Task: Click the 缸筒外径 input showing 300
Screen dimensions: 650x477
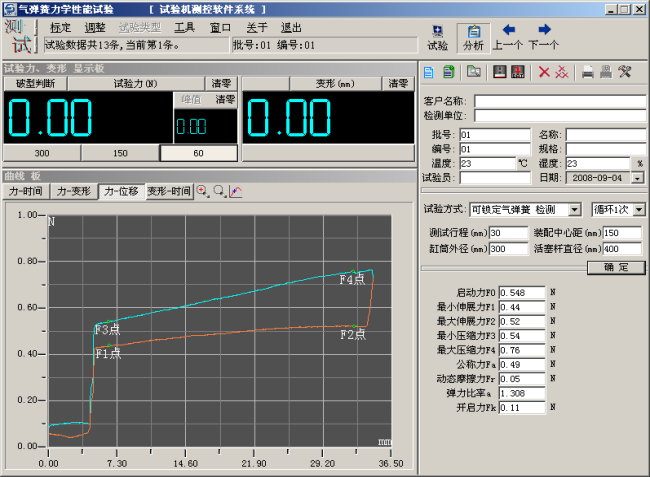Action: (508, 249)
